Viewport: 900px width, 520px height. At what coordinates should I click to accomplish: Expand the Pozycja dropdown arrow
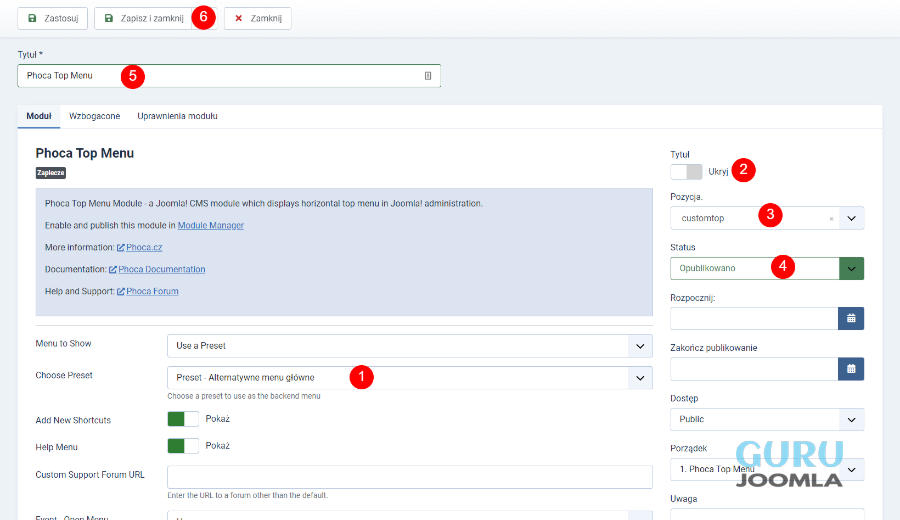tap(852, 218)
